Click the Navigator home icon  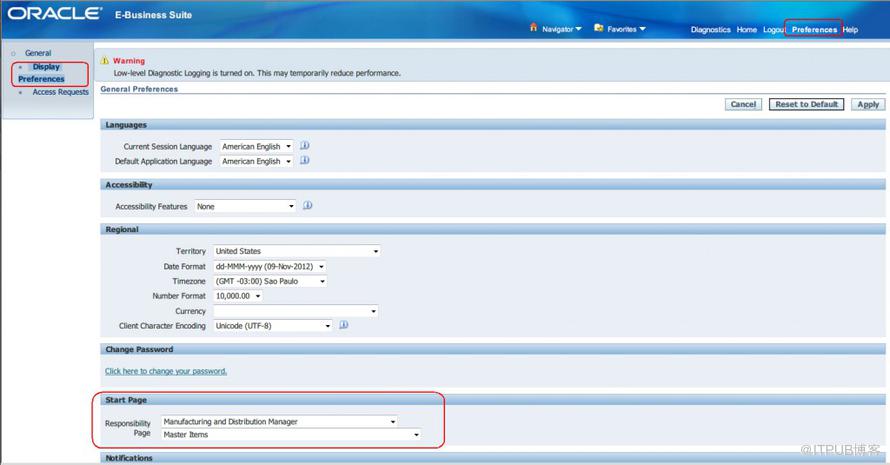click(534, 28)
